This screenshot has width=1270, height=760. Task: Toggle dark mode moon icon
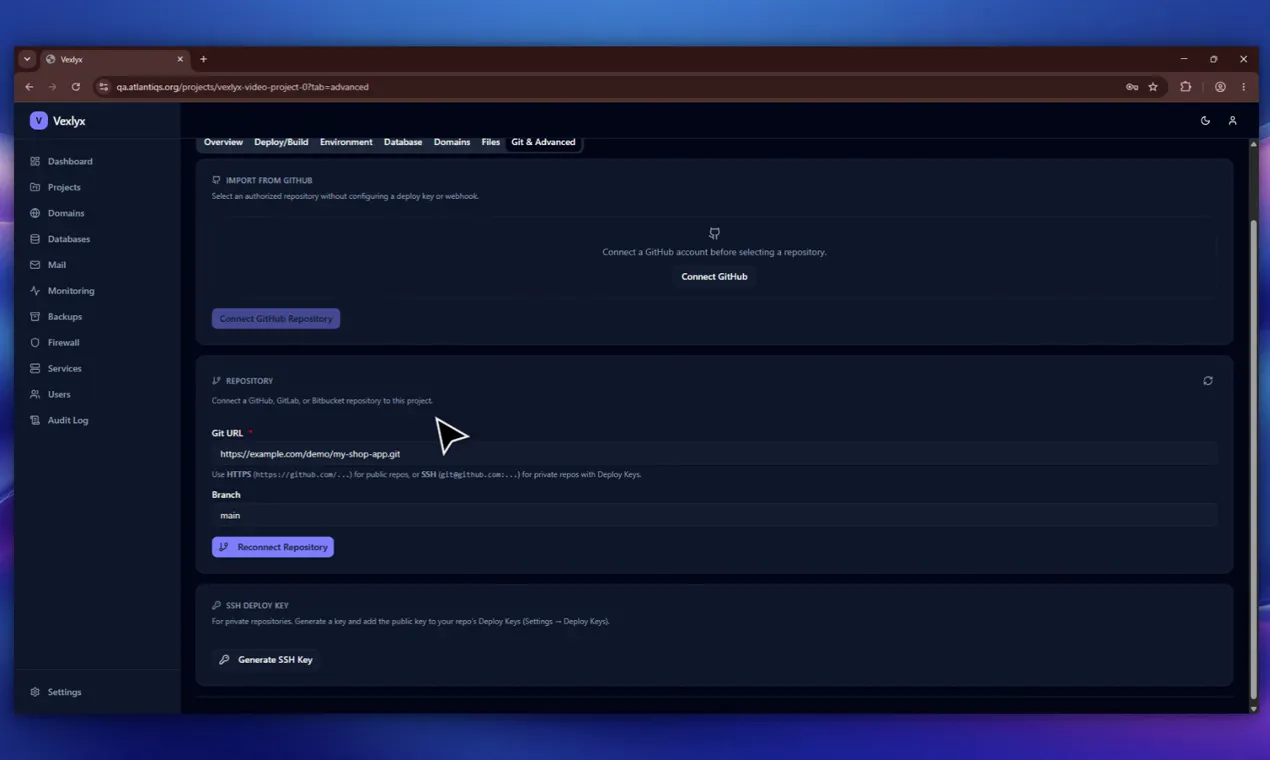point(1205,121)
